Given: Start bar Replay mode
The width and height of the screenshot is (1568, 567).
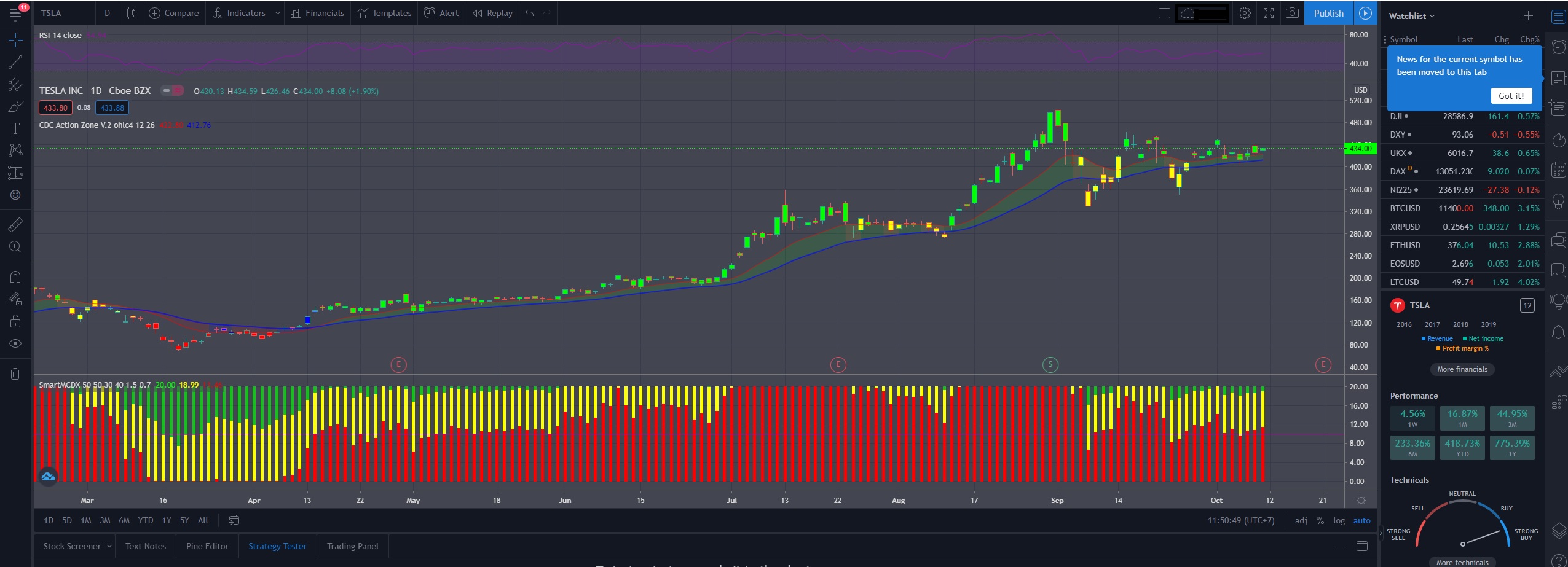Looking at the screenshot, I should [492, 13].
